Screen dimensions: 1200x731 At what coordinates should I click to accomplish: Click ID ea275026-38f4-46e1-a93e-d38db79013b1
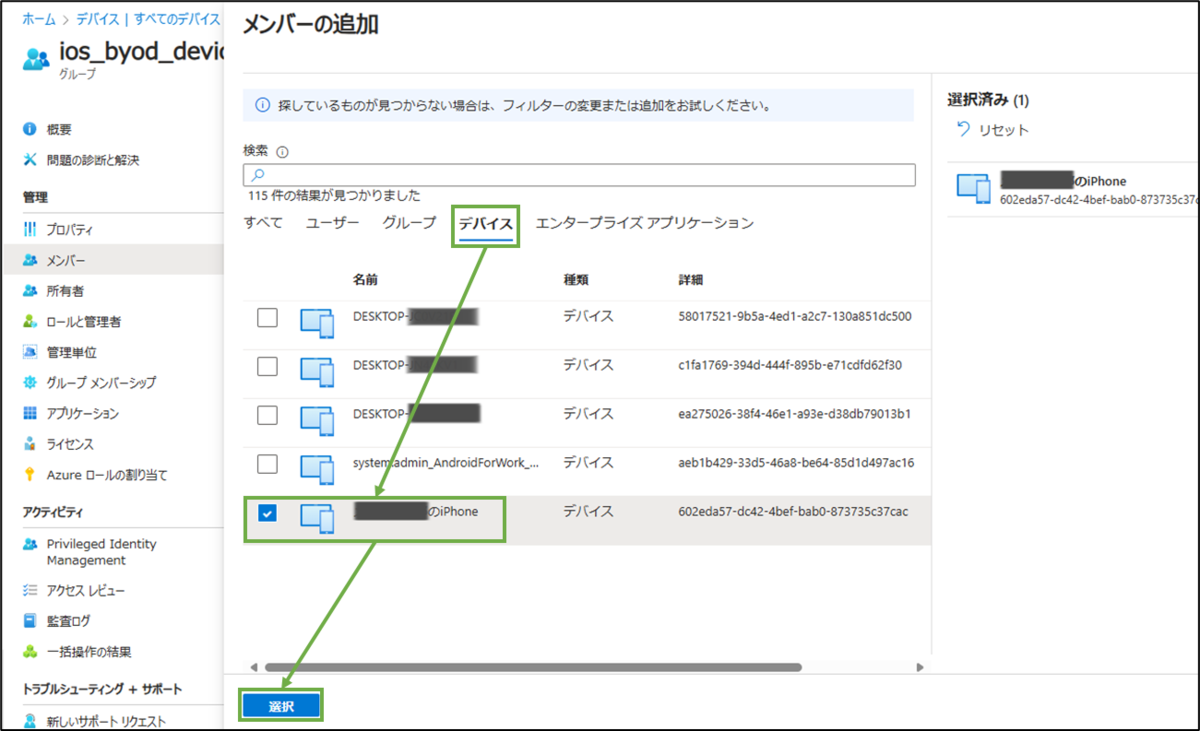794,414
